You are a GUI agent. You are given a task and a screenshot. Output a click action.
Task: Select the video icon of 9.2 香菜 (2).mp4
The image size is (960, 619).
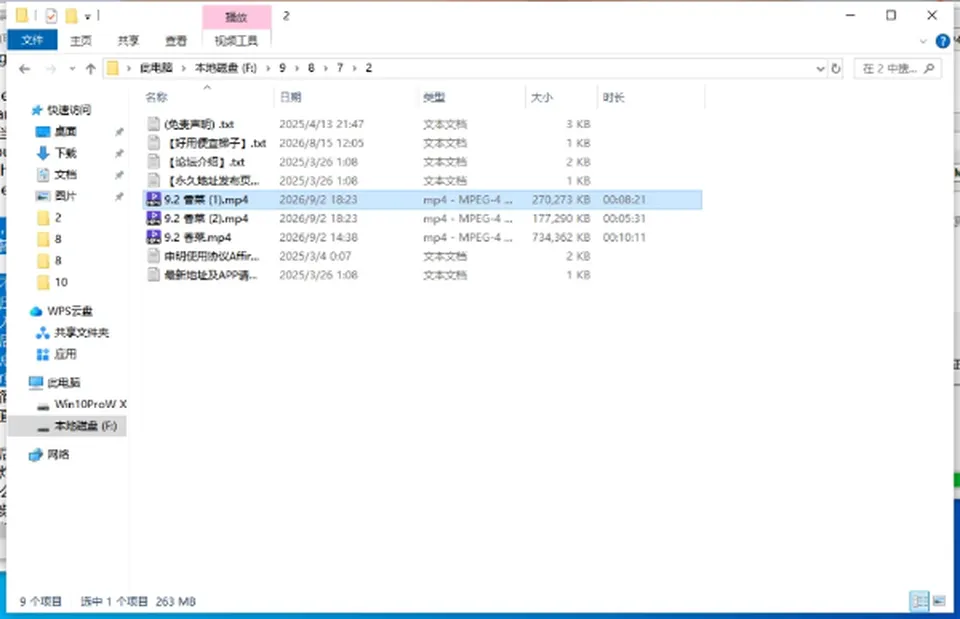pyautogui.click(x=154, y=219)
